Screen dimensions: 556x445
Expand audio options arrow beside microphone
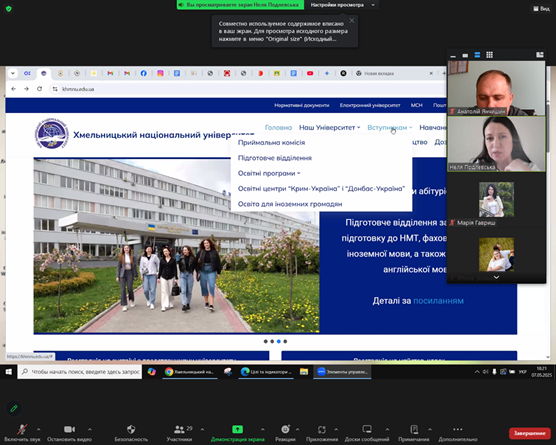[39, 429]
